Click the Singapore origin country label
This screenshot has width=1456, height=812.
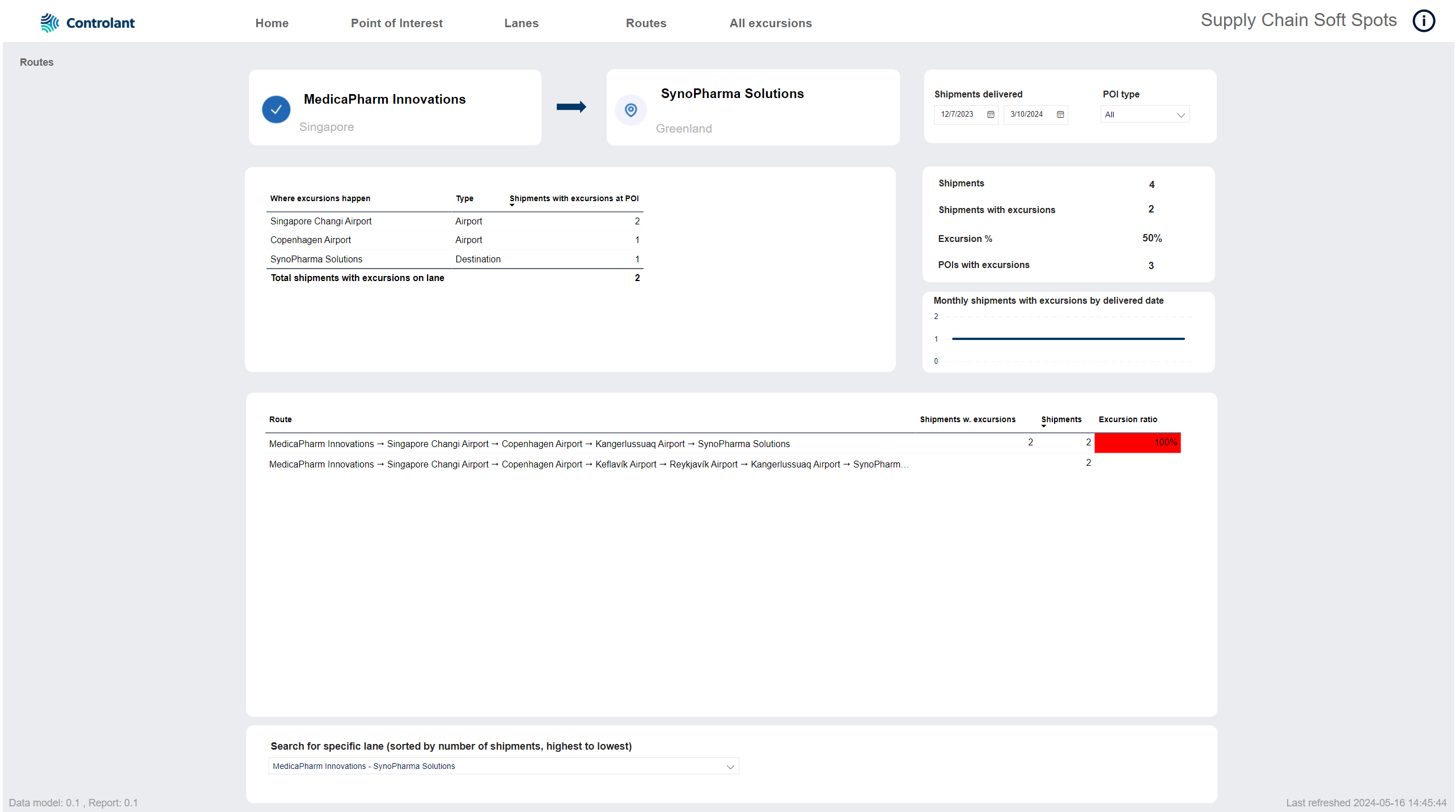click(x=327, y=127)
